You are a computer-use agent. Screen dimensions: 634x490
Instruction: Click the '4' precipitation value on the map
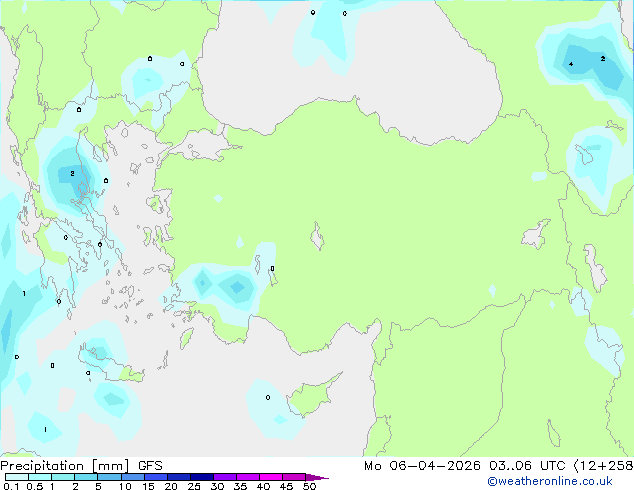click(571, 64)
